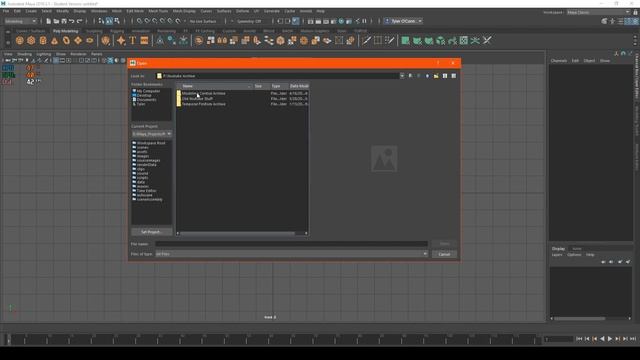This screenshot has height=360, width=640.
Task: Open the Files of type dropdown
Action: coord(291,254)
